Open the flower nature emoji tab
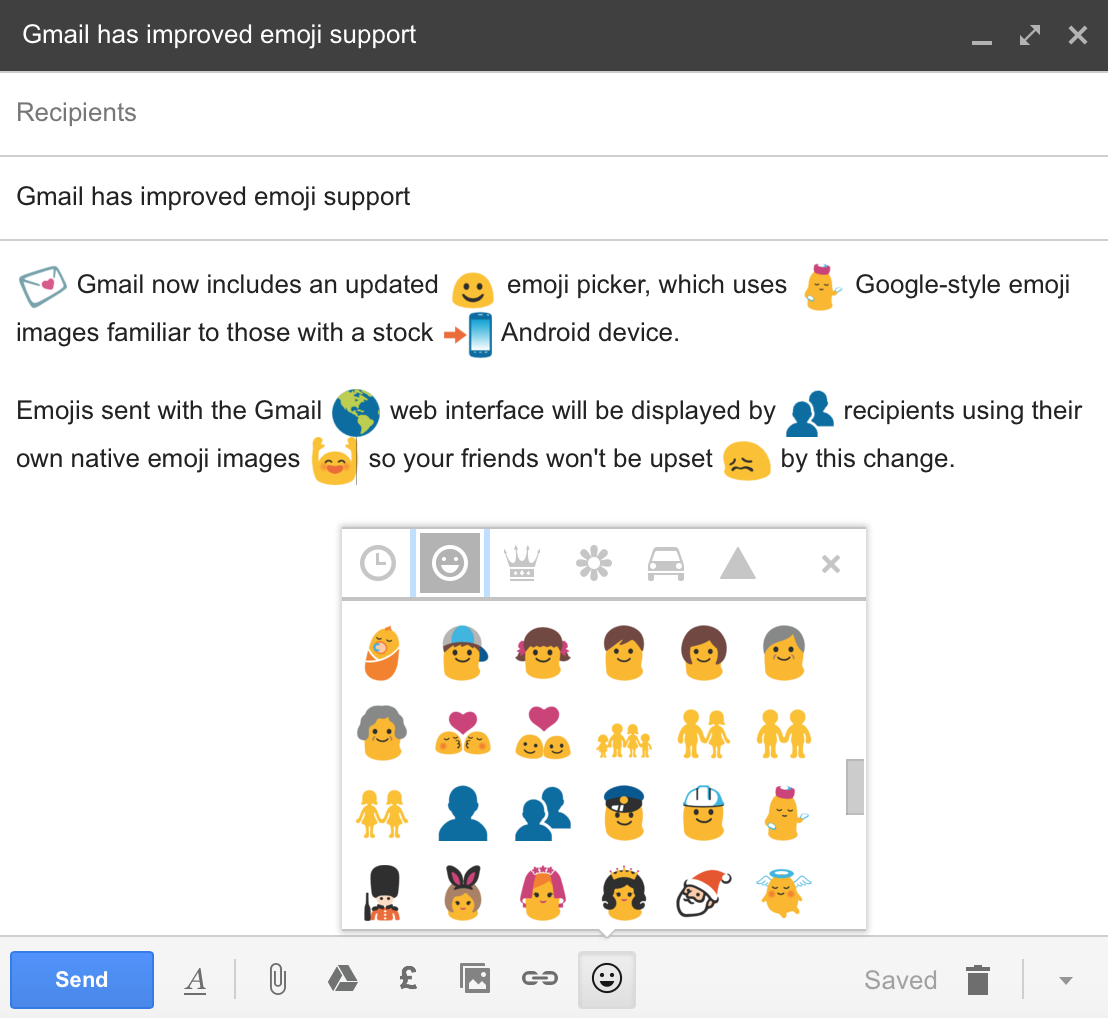Screen dimensions: 1108x1018 pos(594,564)
